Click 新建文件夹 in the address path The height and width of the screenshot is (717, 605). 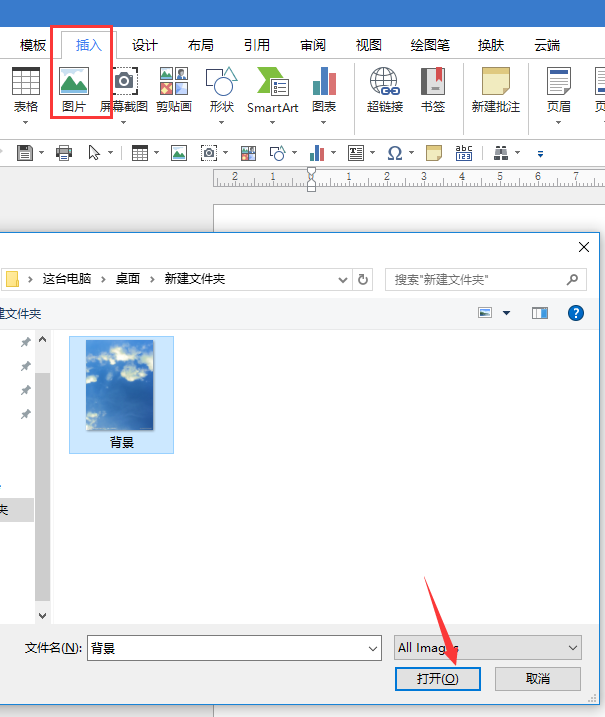[x=195, y=279]
